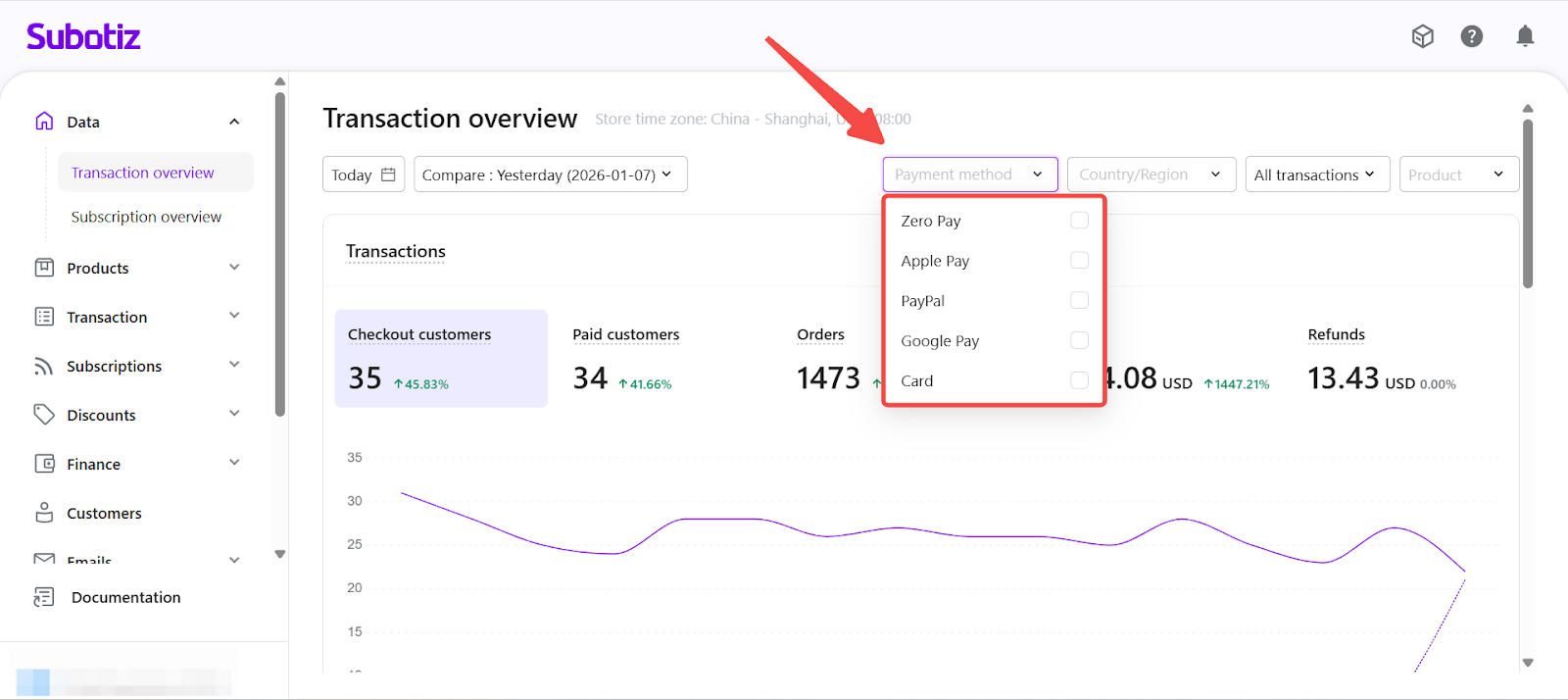This screenshot has height=700, width=1568.
Task: Check the Zero Pay checkbox
Action: coord(1079,221)
